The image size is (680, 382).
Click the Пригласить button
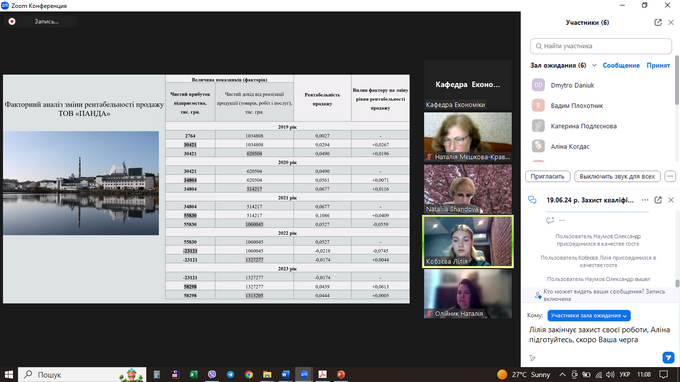pos(547,176)
